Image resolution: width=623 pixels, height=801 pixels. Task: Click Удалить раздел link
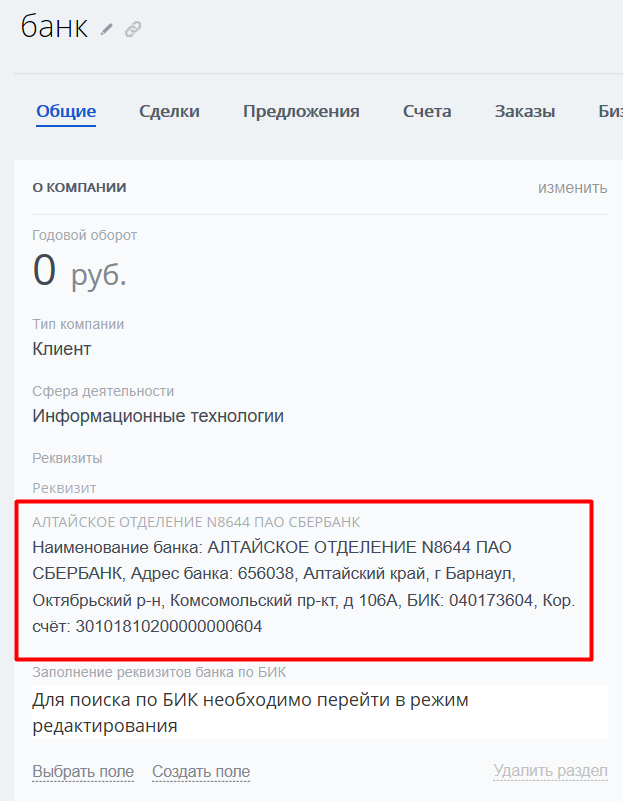pos(550,770)
